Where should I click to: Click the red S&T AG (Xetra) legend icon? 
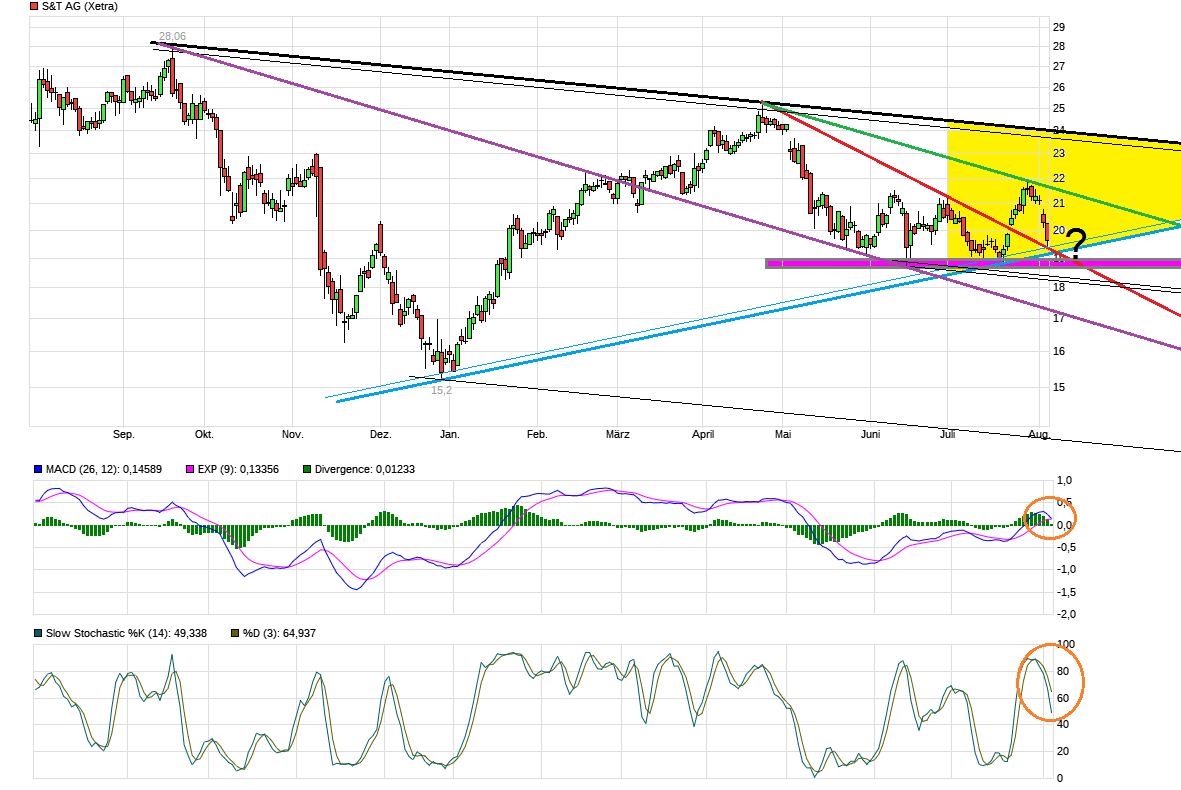coord(32,7)
